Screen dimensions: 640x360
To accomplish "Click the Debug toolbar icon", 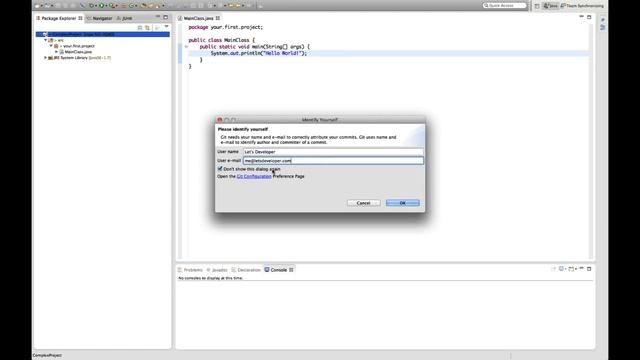I will click(x=91, y=6).
